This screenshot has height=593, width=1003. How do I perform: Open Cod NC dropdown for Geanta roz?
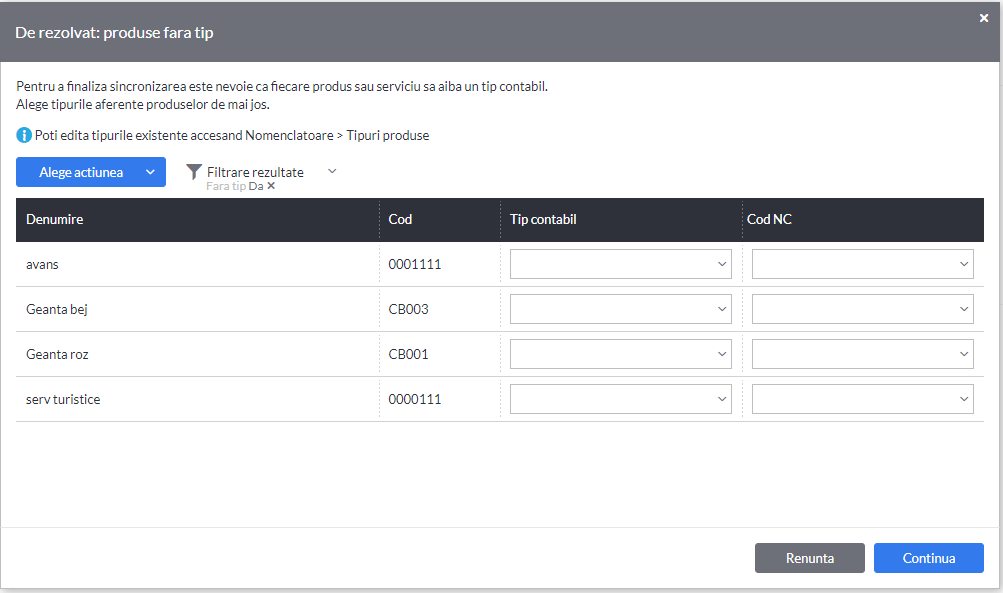pyautogui.click(x=862, y=354)
